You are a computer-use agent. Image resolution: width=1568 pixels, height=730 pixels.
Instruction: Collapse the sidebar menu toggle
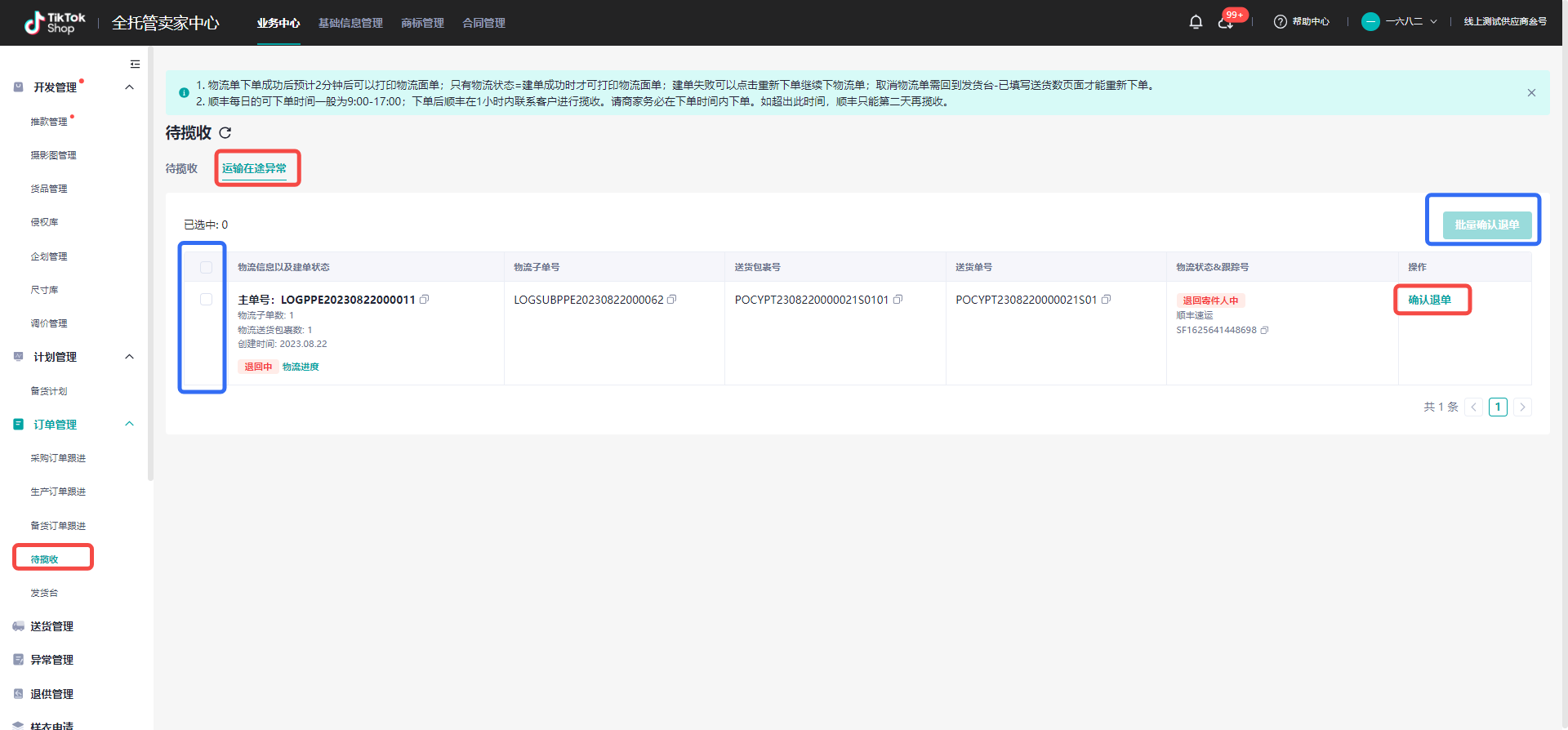click(x=136, y=64)
